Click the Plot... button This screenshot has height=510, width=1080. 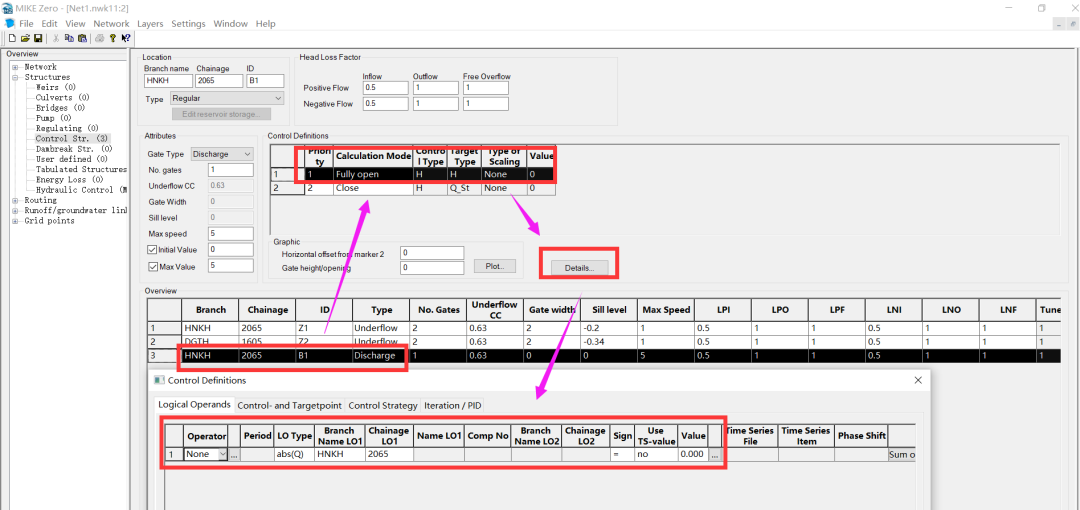click(495, 265)
